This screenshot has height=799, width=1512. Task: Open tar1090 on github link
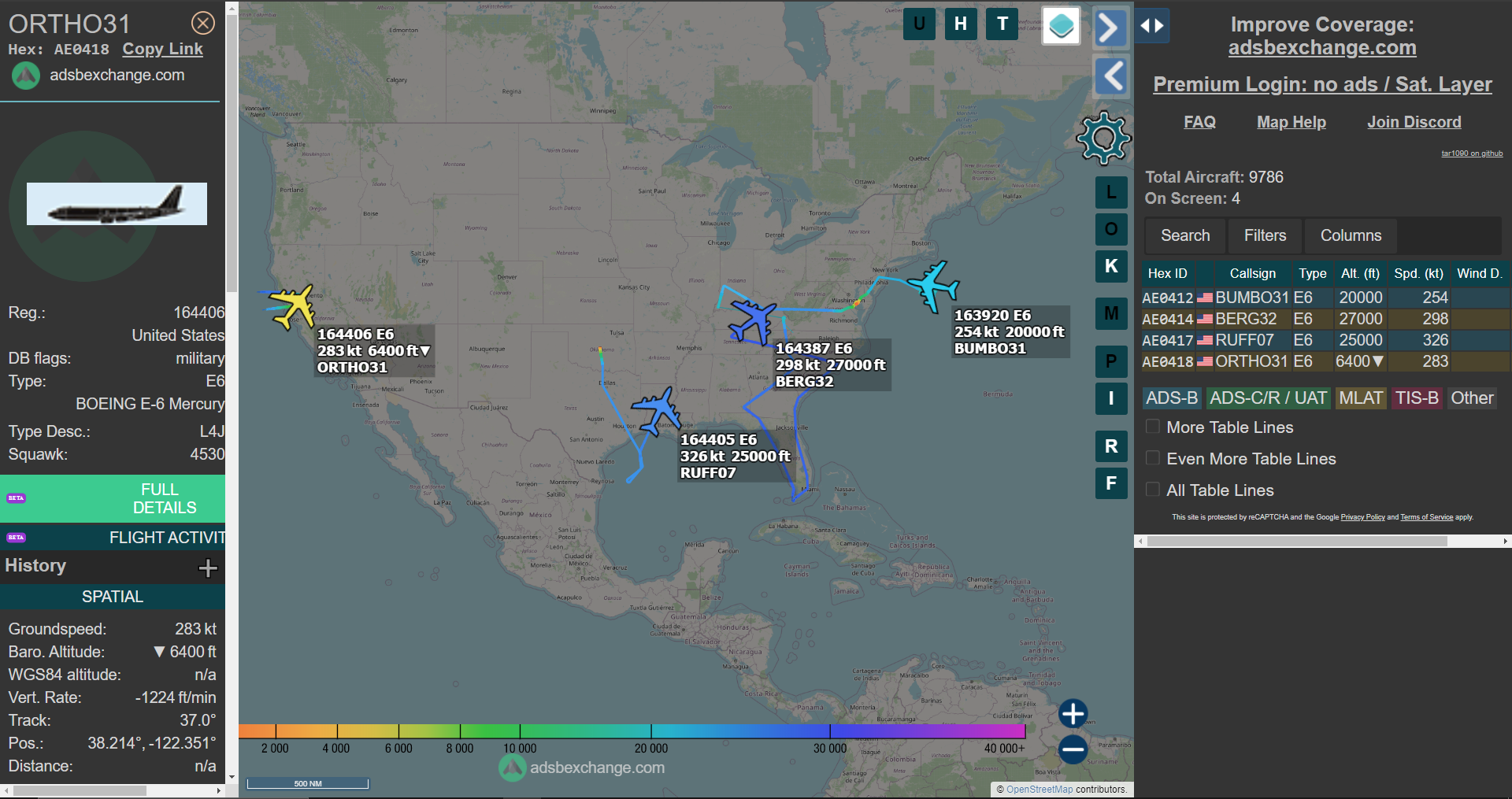coord(1472,154)
